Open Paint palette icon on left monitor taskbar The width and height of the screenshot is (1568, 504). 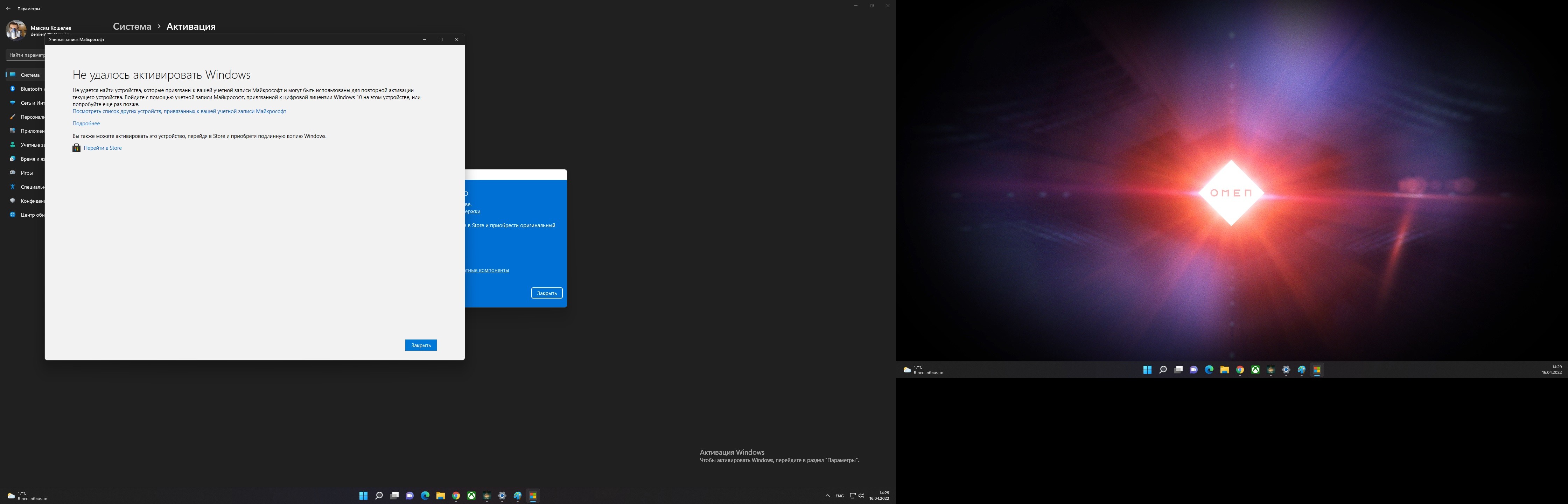517,496
